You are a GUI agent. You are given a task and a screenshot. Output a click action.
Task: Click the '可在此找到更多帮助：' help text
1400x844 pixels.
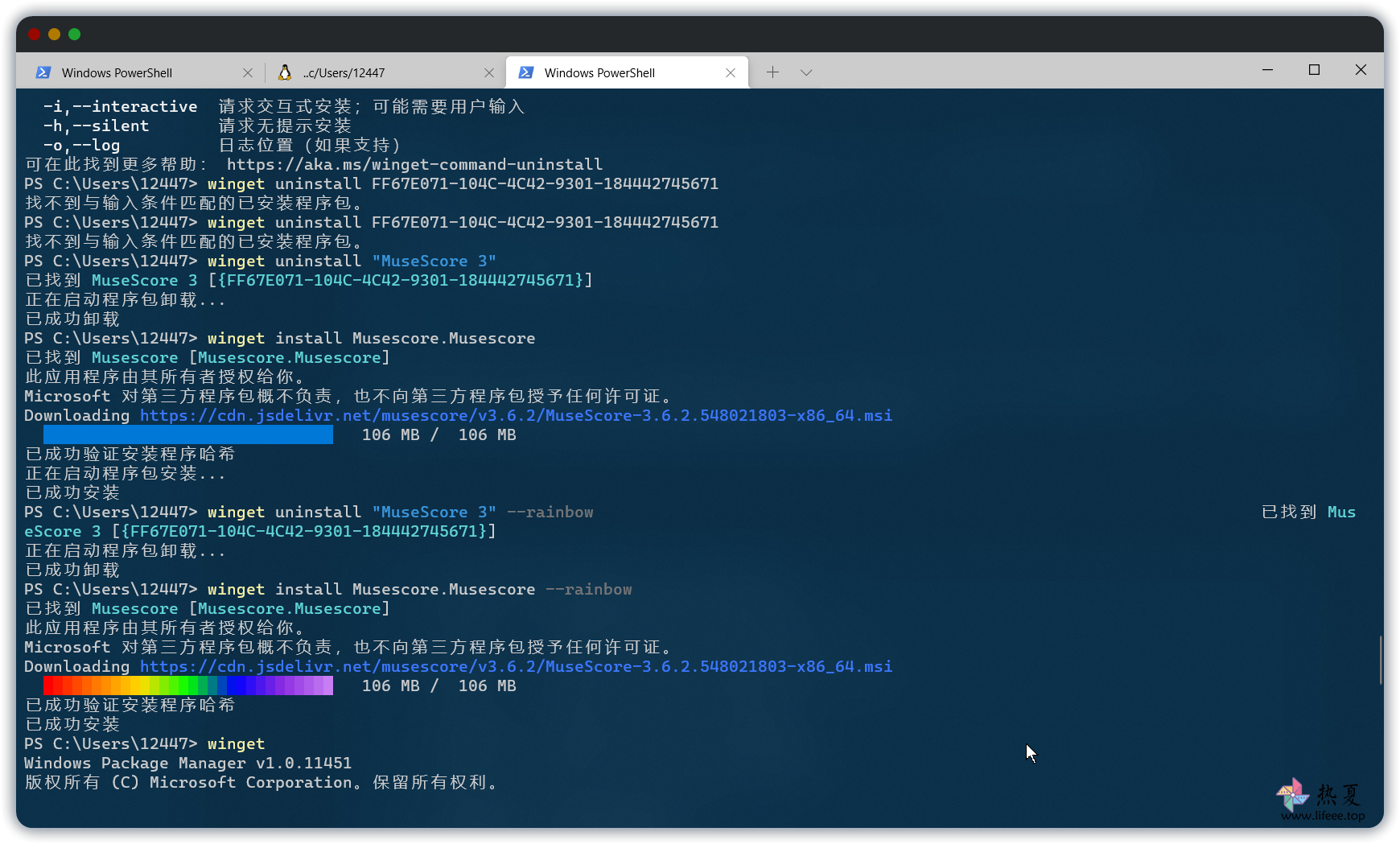117,165
